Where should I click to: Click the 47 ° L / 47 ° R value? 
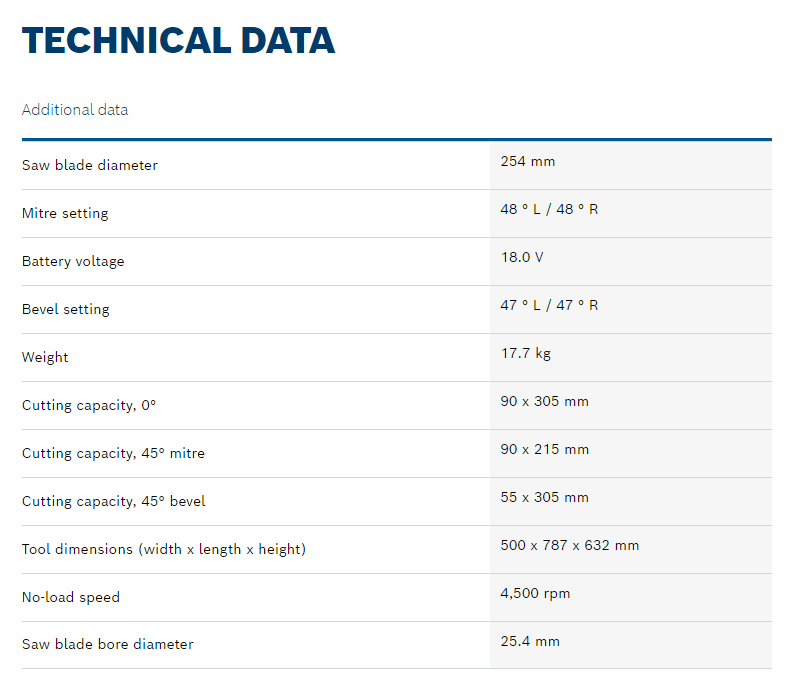click(549, 305)
